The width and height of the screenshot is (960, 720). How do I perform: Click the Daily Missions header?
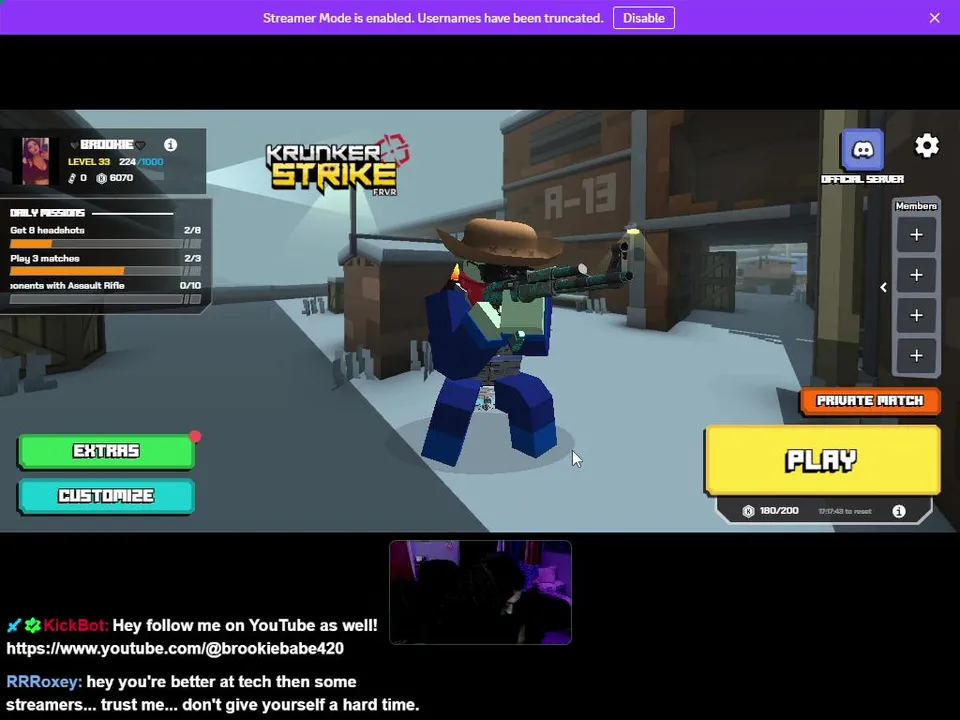(47, 213)
